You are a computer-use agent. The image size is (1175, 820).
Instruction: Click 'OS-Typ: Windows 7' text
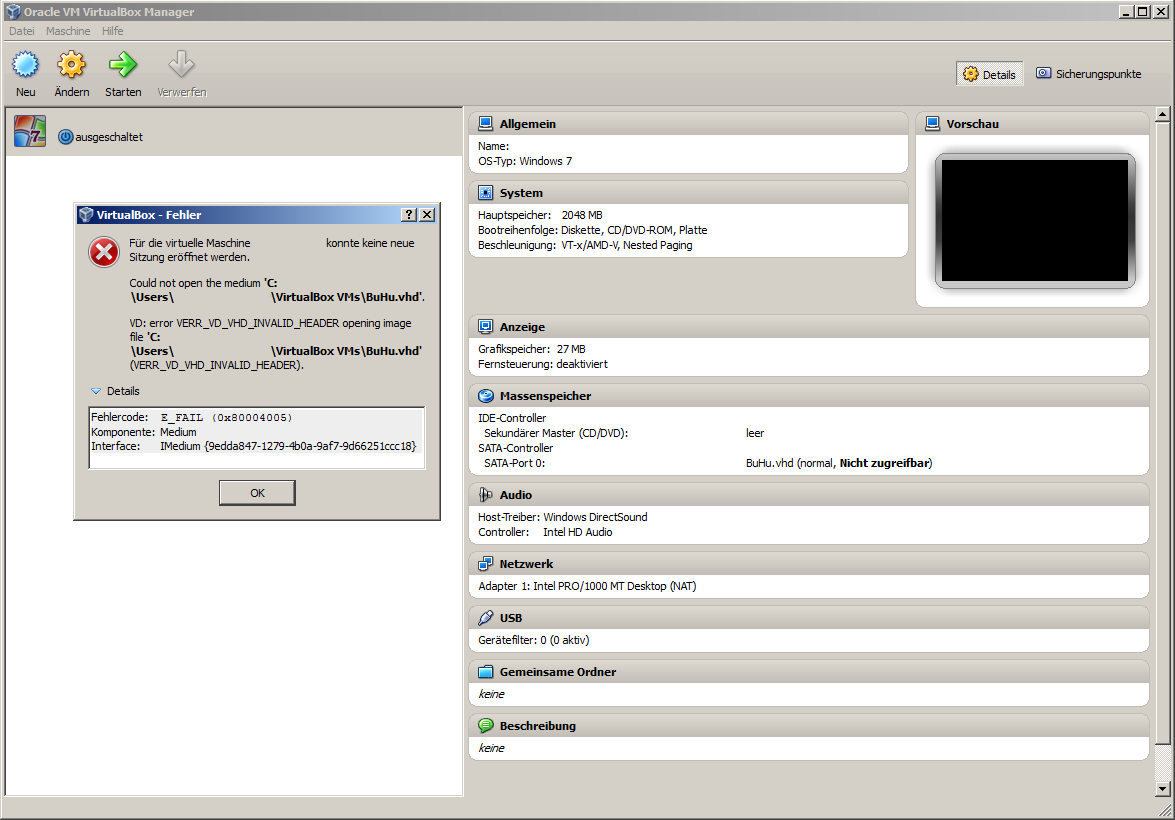pos(525,161)
